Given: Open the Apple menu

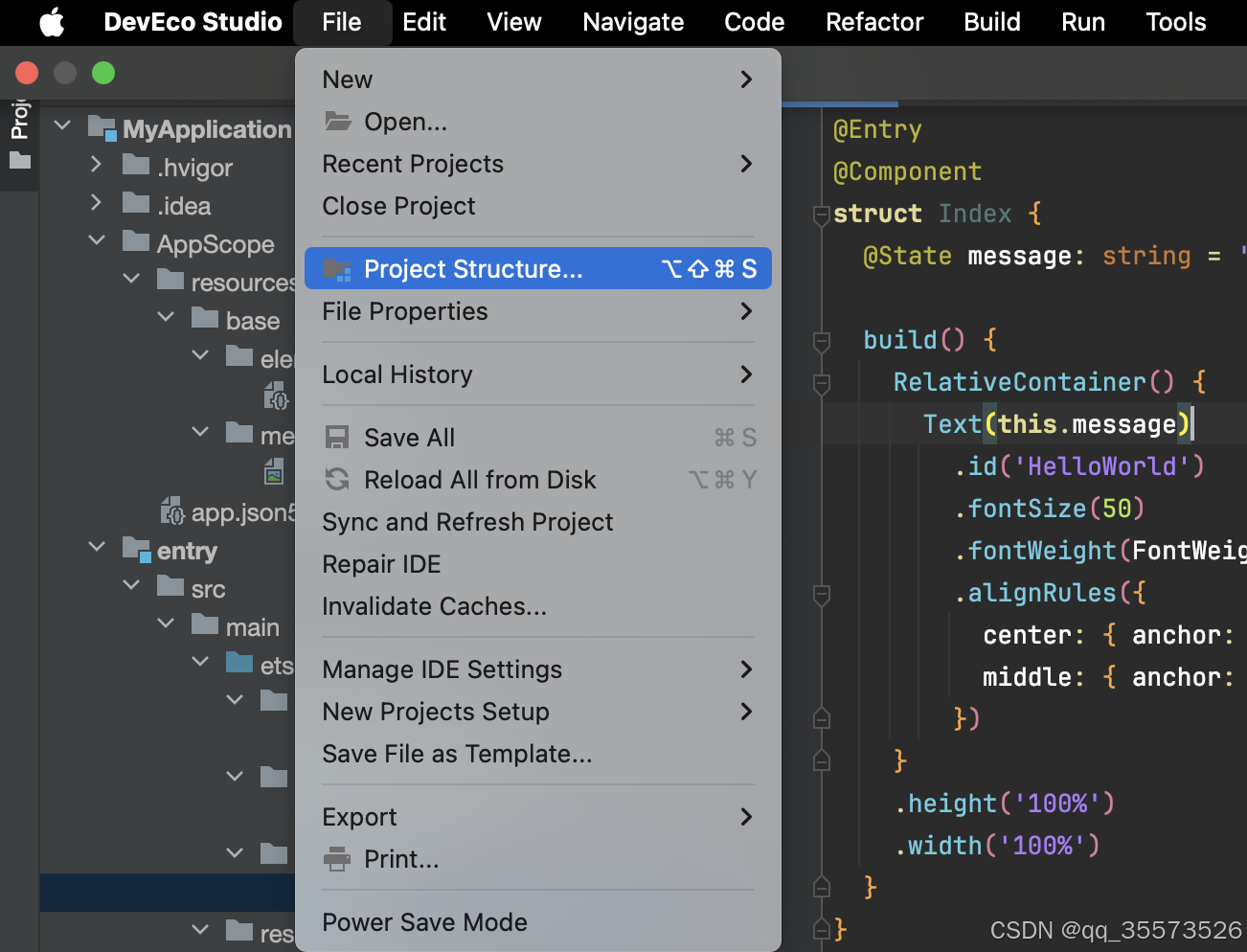Looking at the screenshot, I should (52, 22).
